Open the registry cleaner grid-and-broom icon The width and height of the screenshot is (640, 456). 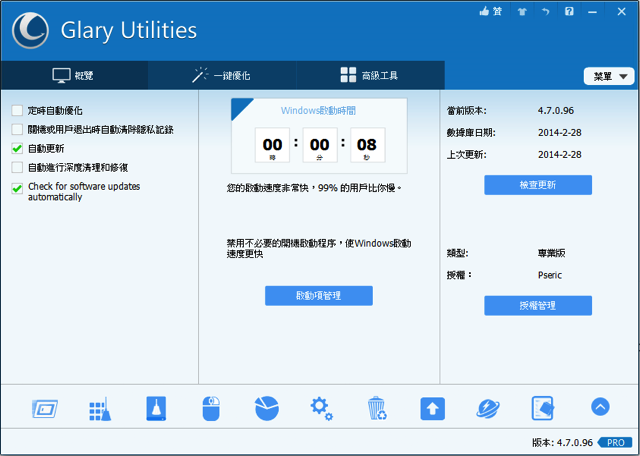pos(100,409)
